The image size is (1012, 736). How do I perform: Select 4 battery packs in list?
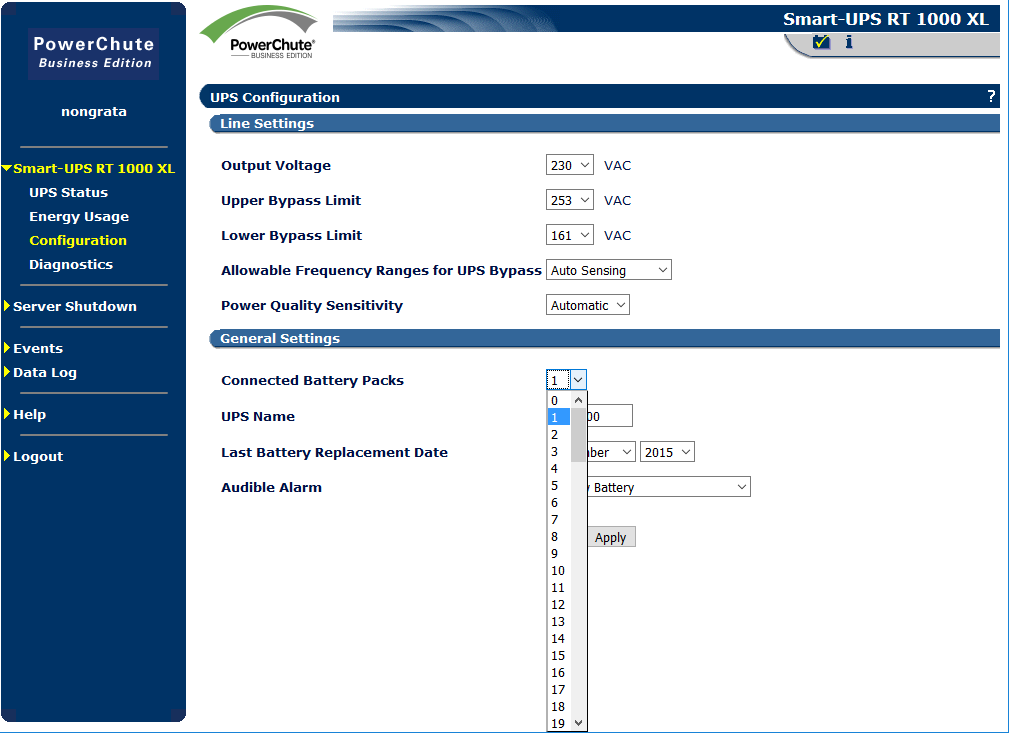pos(559,468)
